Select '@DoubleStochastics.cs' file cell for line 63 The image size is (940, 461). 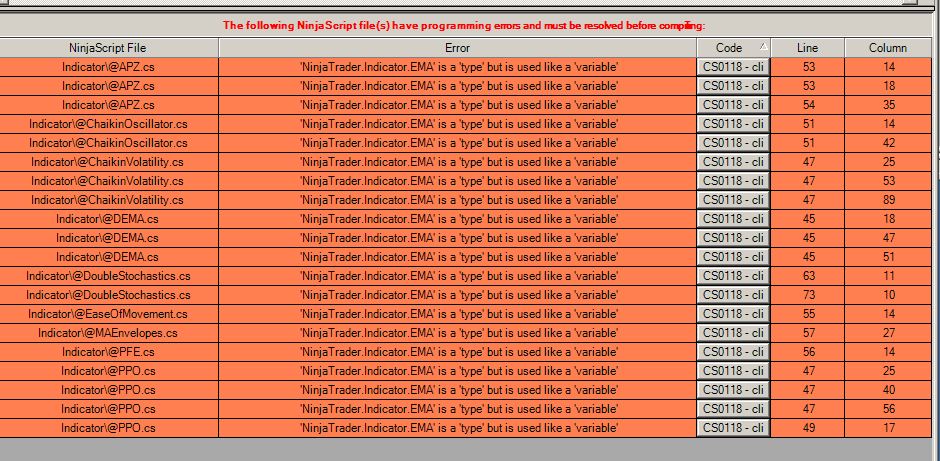pyautogui.click(x=109, y=276)
